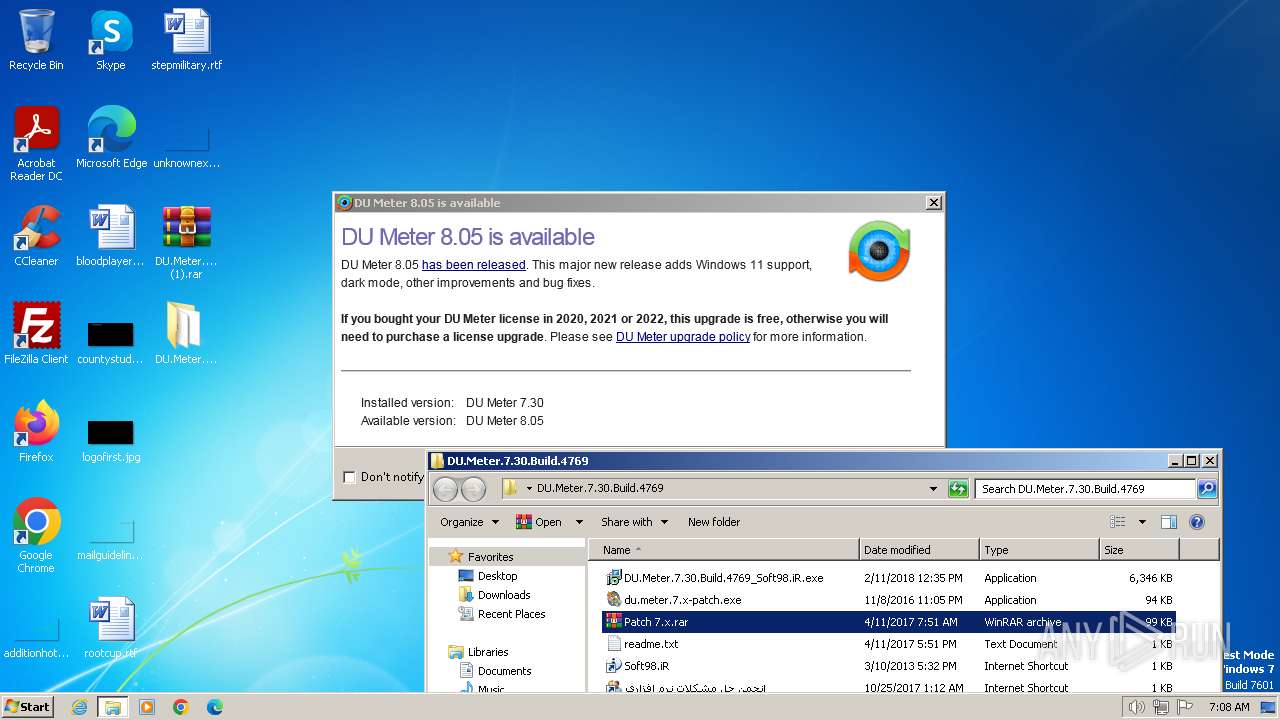Image resolution: width=1280 pixels, height=720 pixels.
Task: Select the DU.Meter (1).rar archive icon
Action: [186, 243]
